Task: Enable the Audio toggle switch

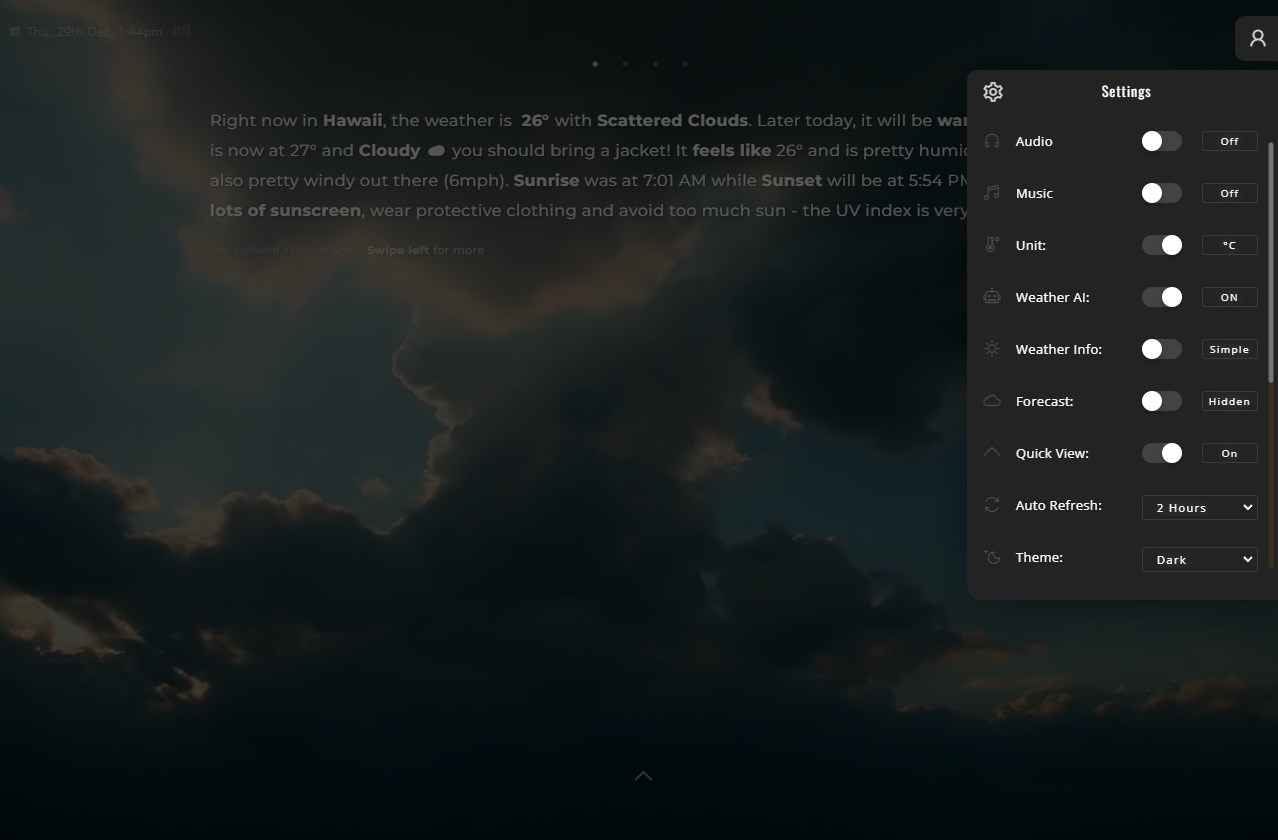Action: [x=1161, y=141]
